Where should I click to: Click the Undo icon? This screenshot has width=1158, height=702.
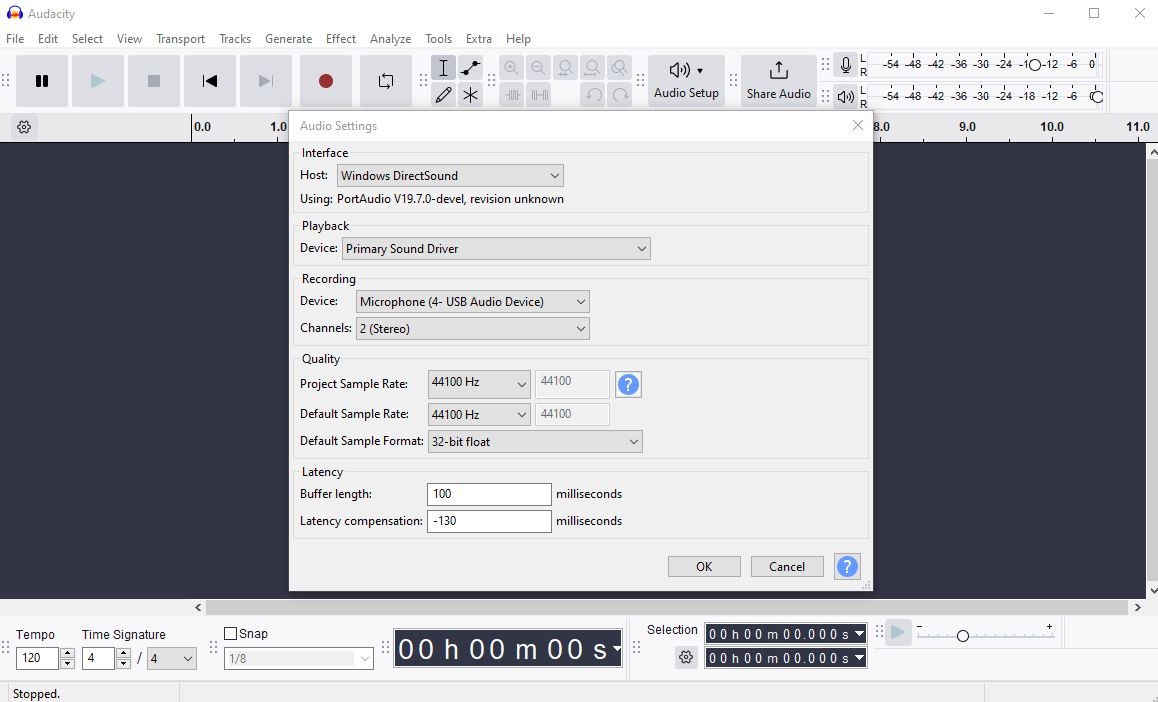[x=592, y=95]
